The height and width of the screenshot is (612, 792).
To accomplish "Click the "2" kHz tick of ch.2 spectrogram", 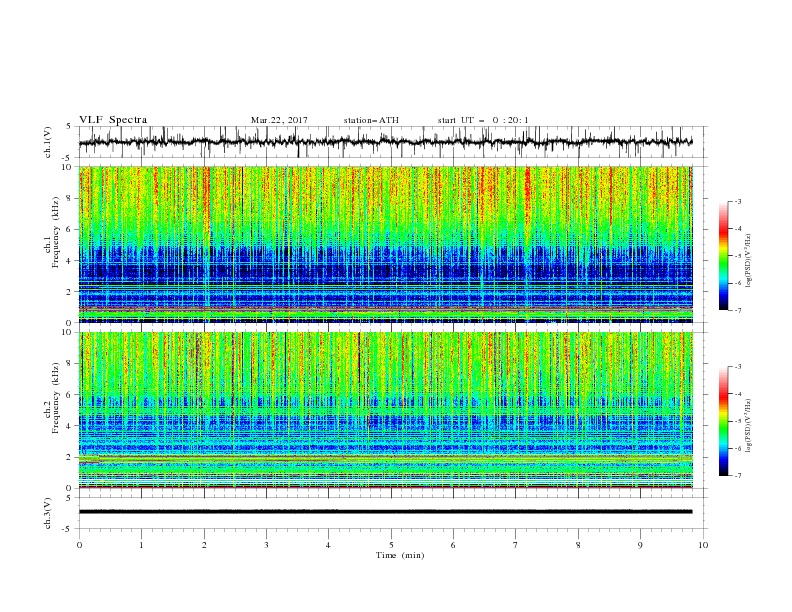I will [70, 457].
